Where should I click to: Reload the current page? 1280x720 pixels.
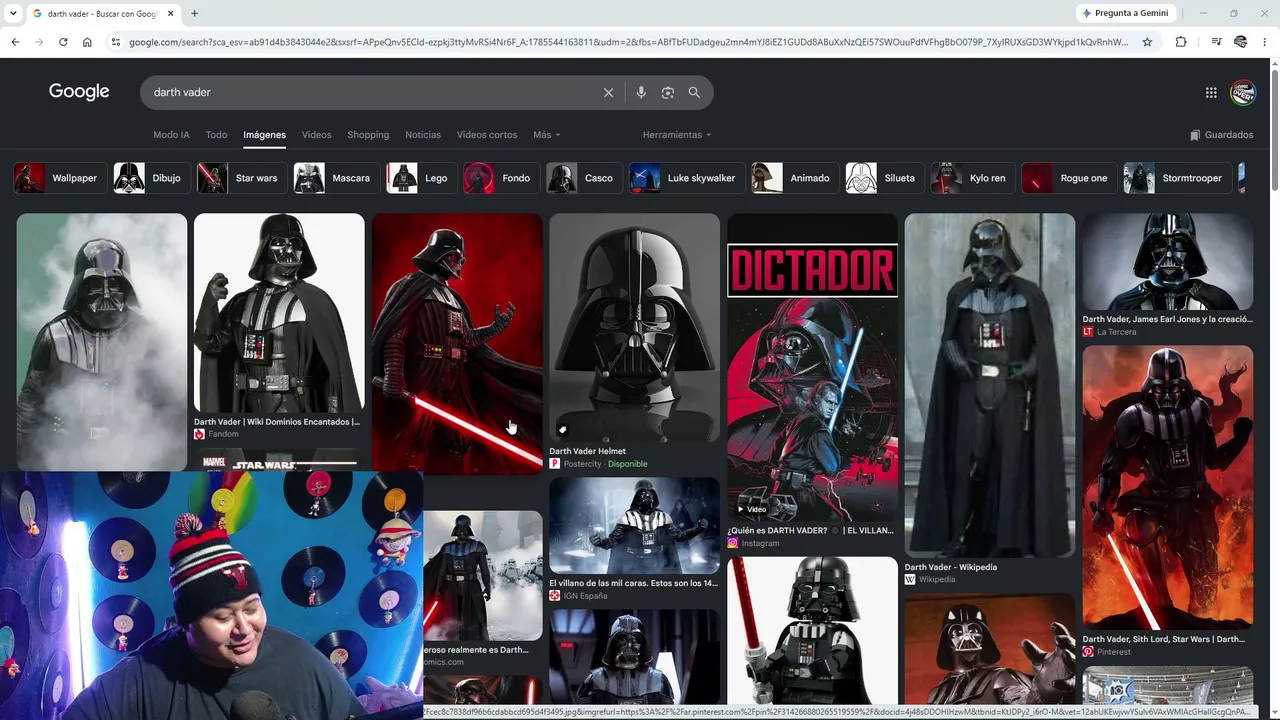63,42
